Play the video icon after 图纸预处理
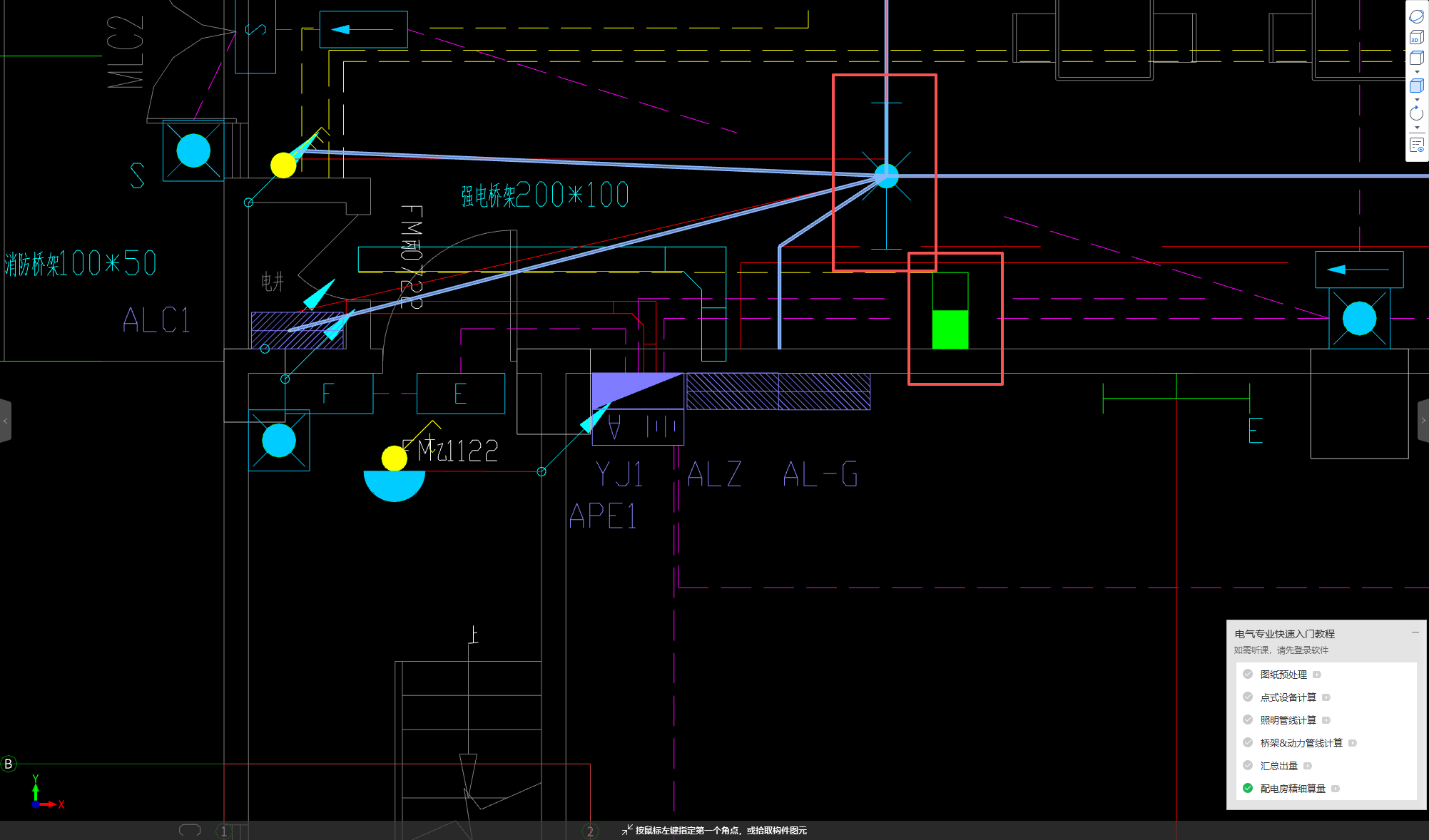Screen dimensions: 1429x840 pos(1317,675)
